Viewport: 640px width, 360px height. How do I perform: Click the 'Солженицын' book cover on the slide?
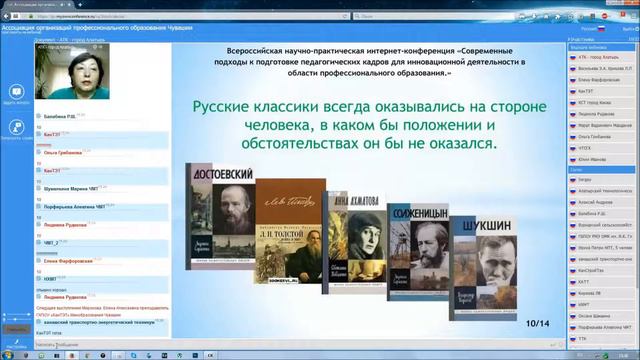[x=418, y=252]
